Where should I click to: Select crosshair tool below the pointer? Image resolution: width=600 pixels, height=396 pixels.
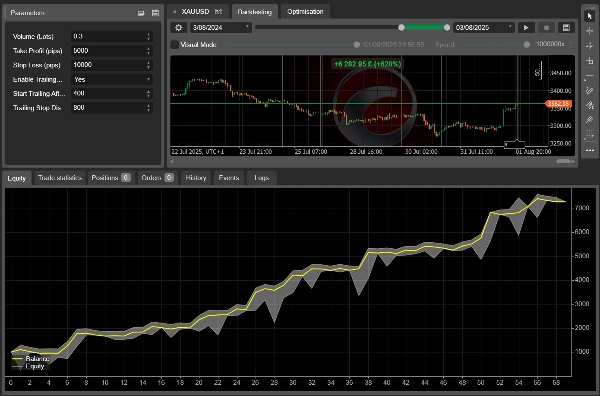(x=590, y=31)
